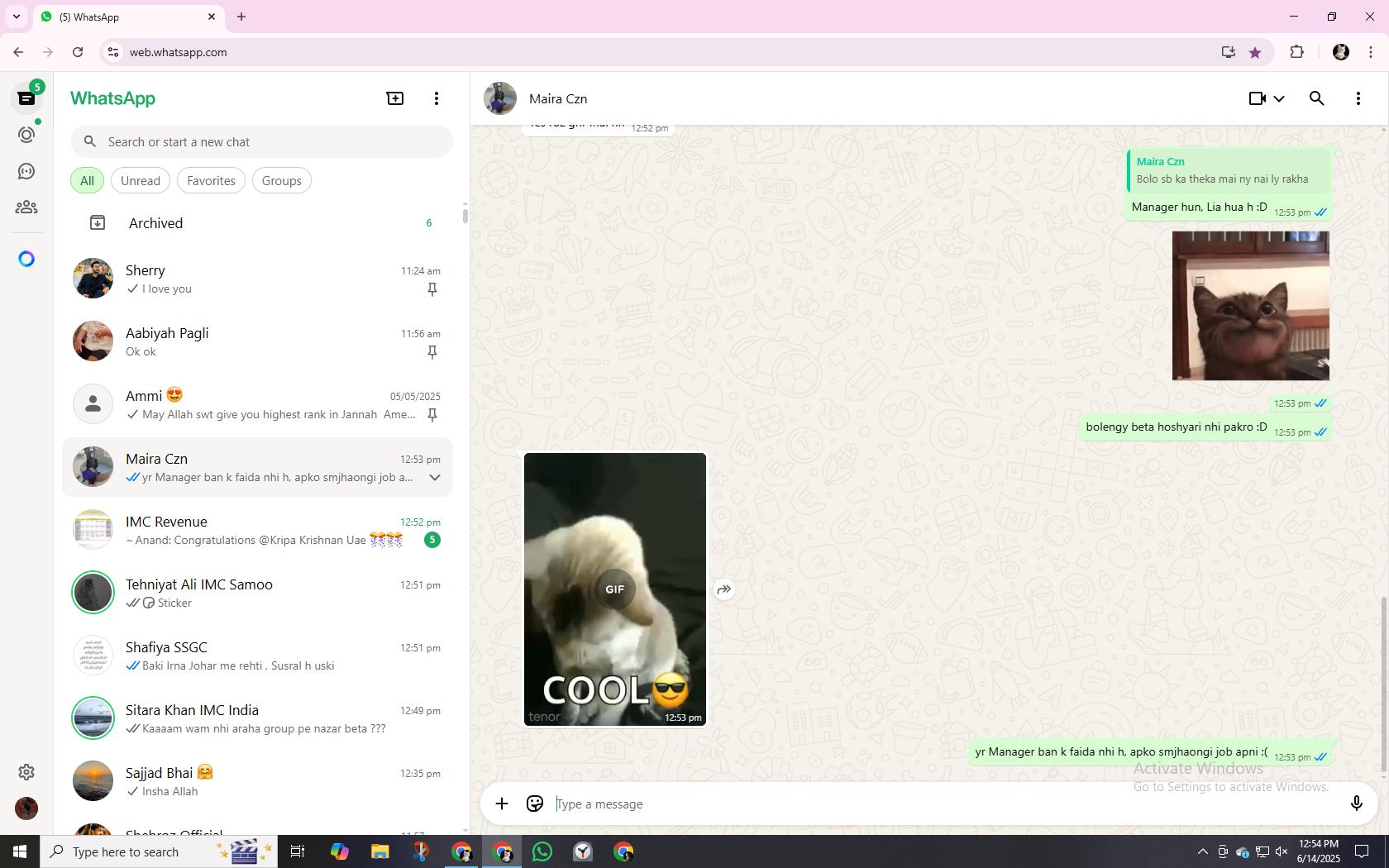Open Chrome three-dot menu
Viewport: 1389px width, 868px height.
[1371, 52]
